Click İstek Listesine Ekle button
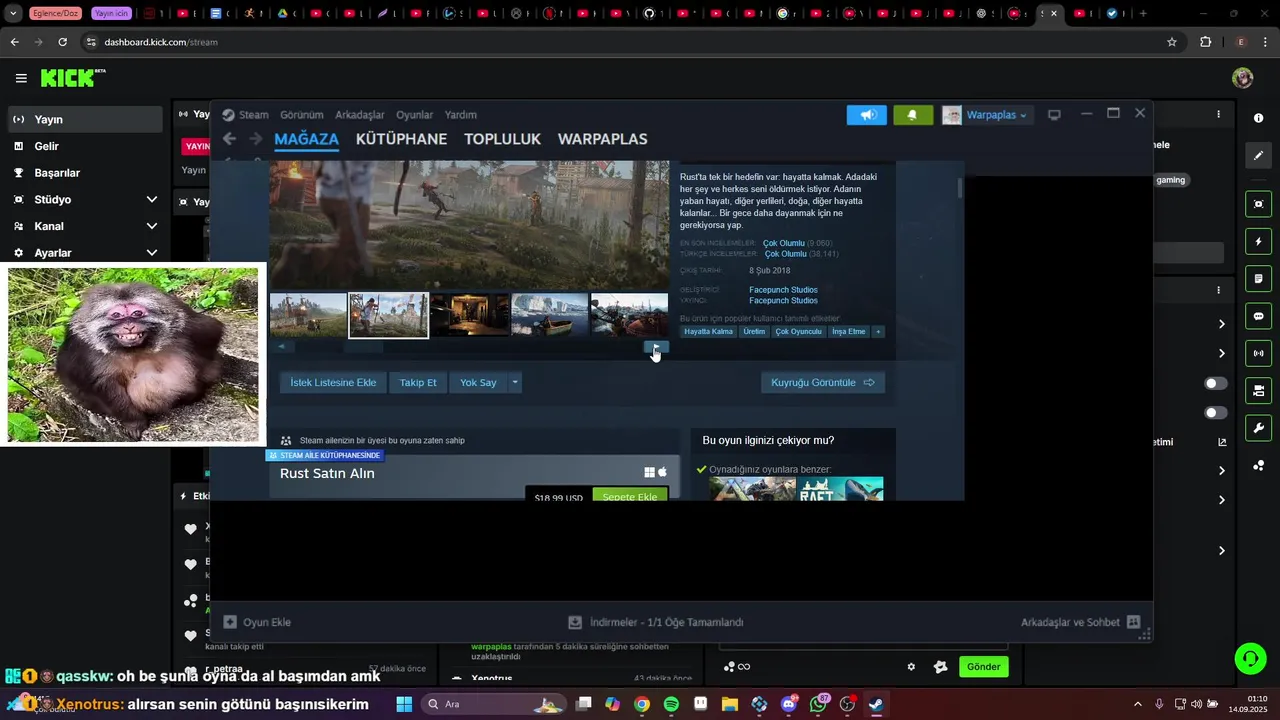This screenshot has width=1280, height=720. [x=333, y=382]
